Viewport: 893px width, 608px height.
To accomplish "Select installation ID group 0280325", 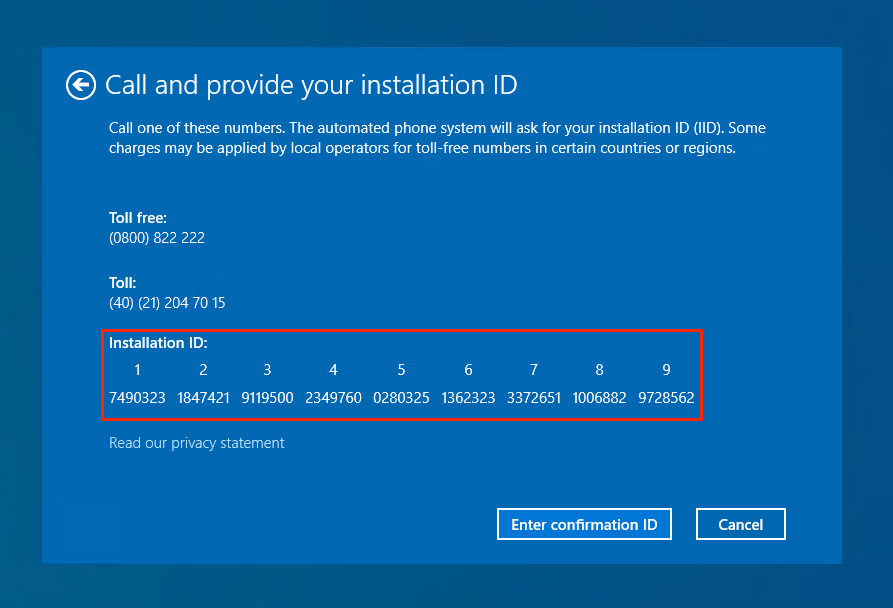I will (401, 398).
